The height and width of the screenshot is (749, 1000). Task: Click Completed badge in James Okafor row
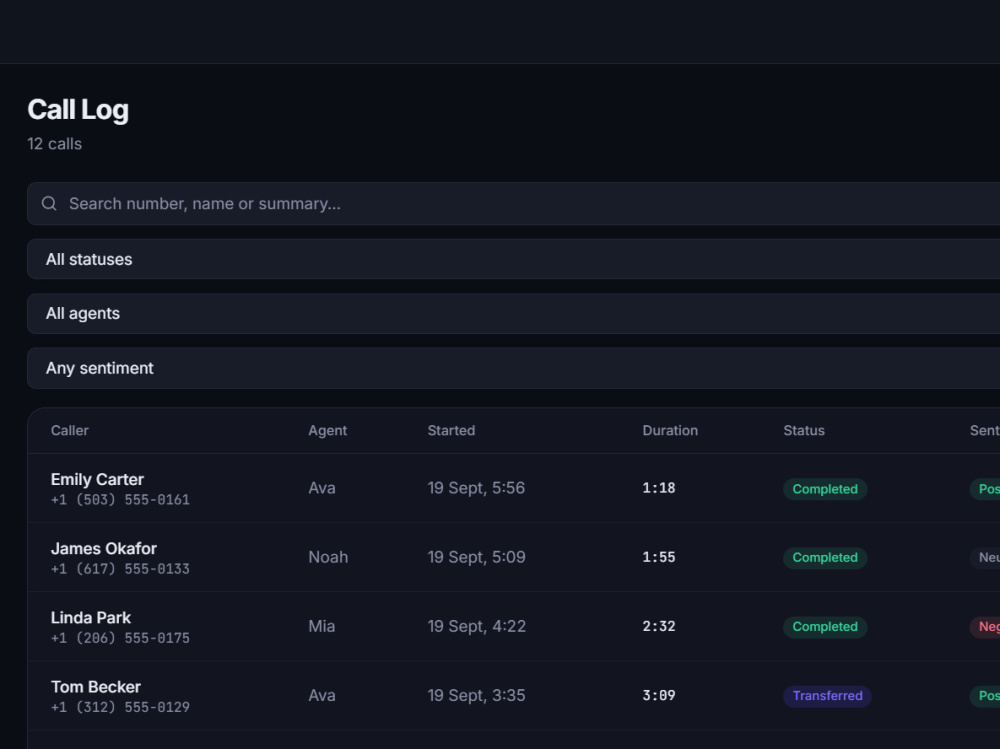(825, 558)
